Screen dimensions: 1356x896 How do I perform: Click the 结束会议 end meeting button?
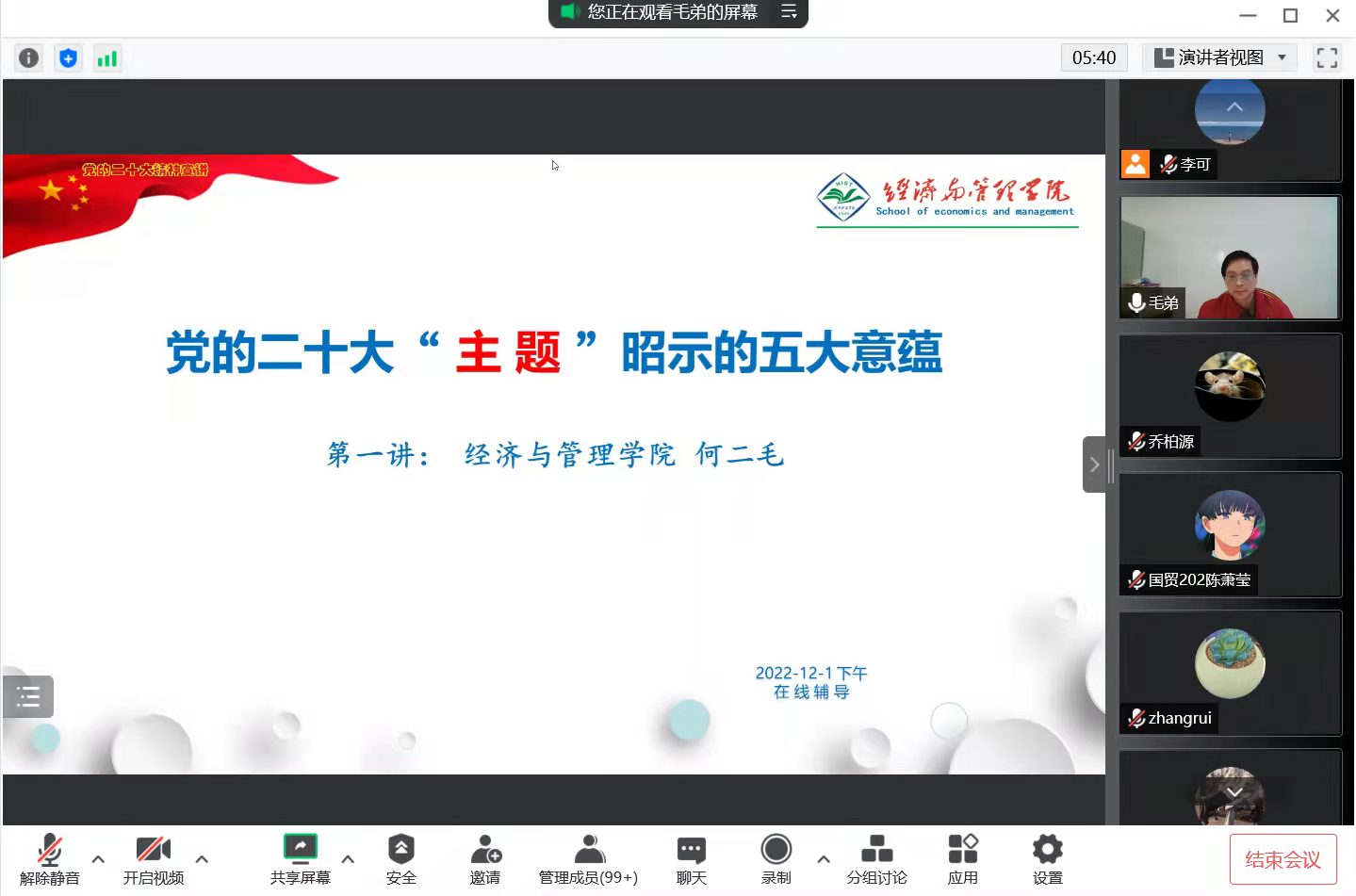[x=1282, y=859]
